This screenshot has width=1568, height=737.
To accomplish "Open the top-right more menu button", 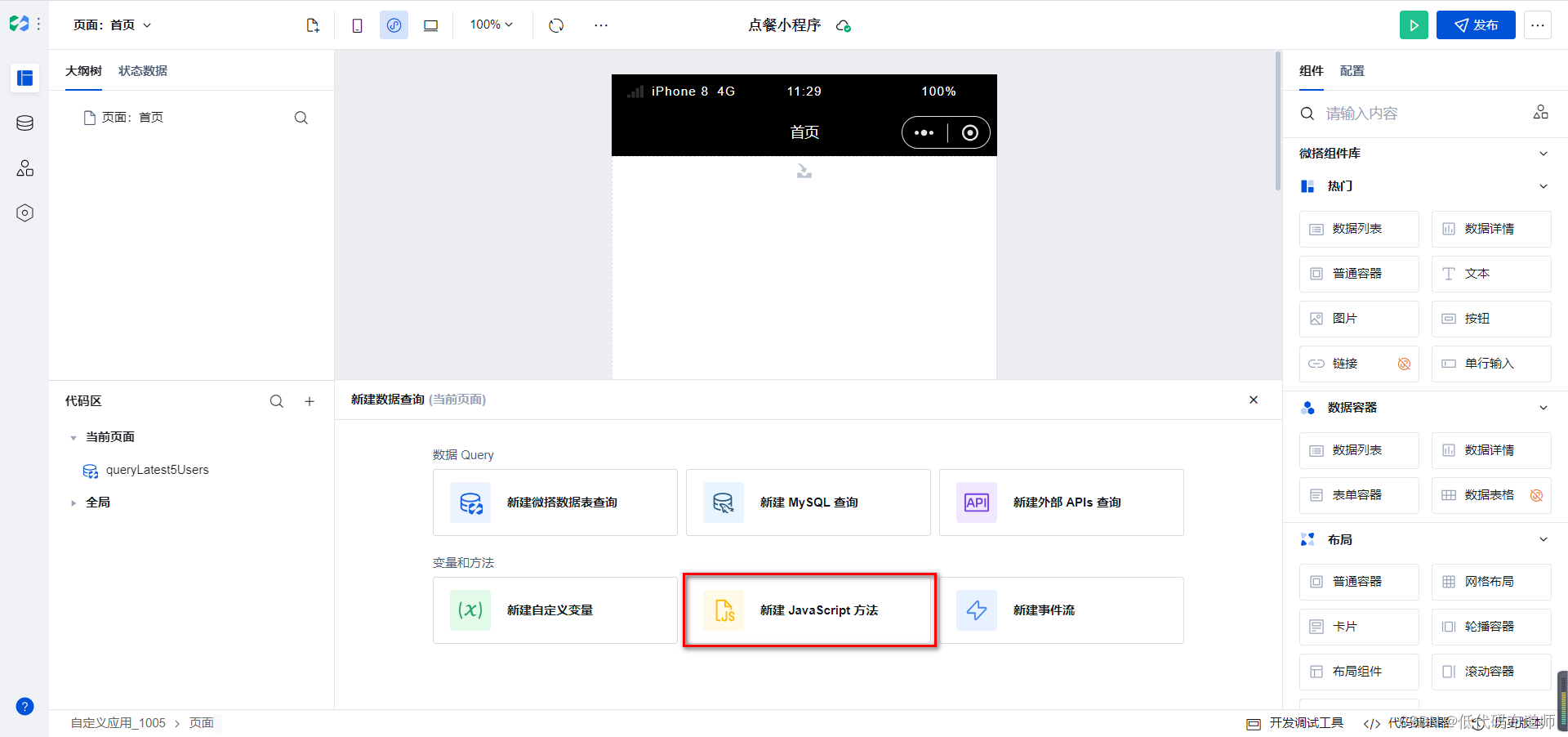I will click(1538, 25).
